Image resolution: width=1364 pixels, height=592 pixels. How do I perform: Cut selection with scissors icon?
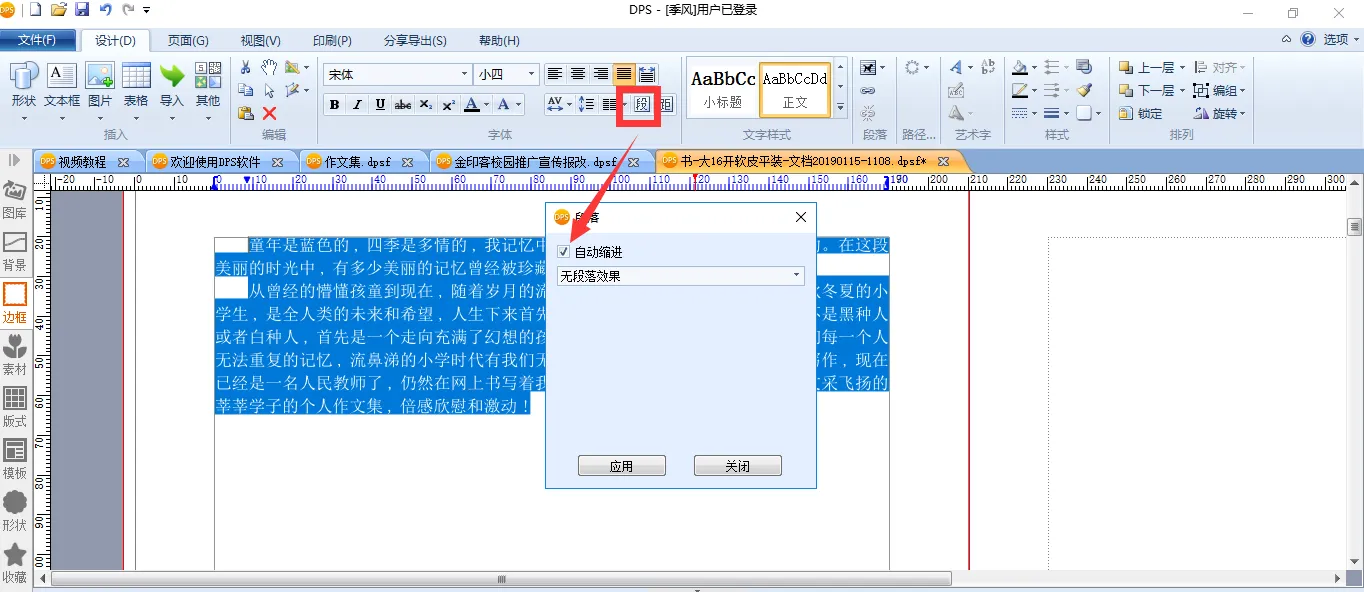(246, 67)
